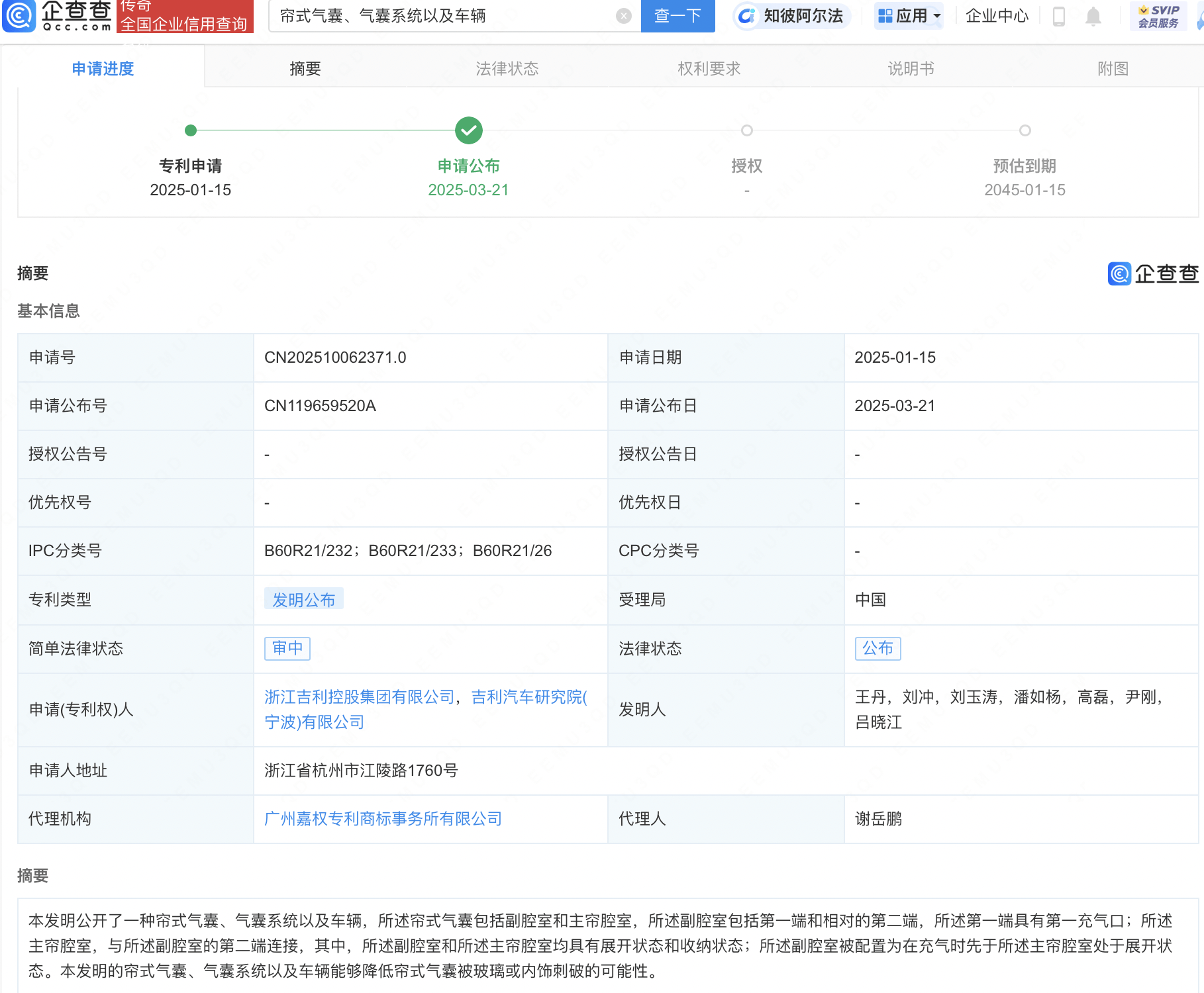The image size is (1204, 993).
Task: Switch to the 法律状态 tab
Action: point(507,68)
